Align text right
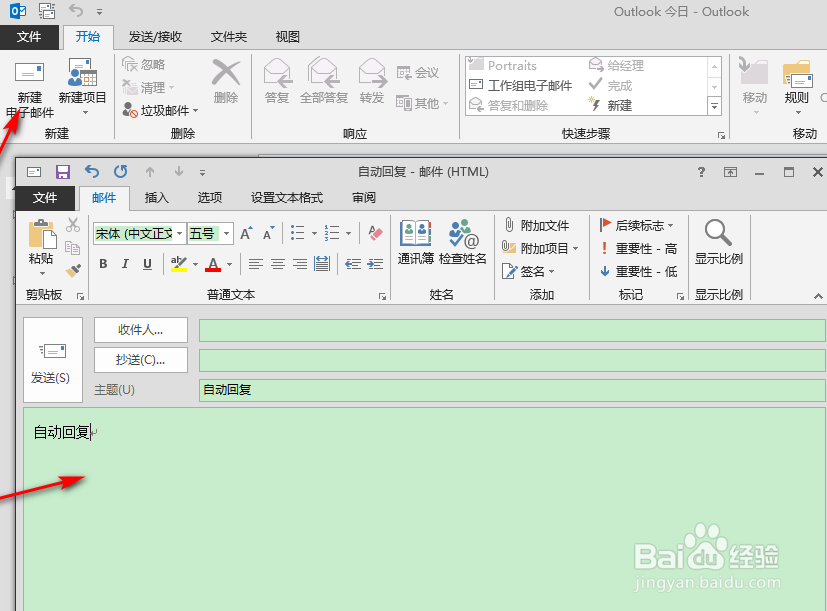 point(300,264)
